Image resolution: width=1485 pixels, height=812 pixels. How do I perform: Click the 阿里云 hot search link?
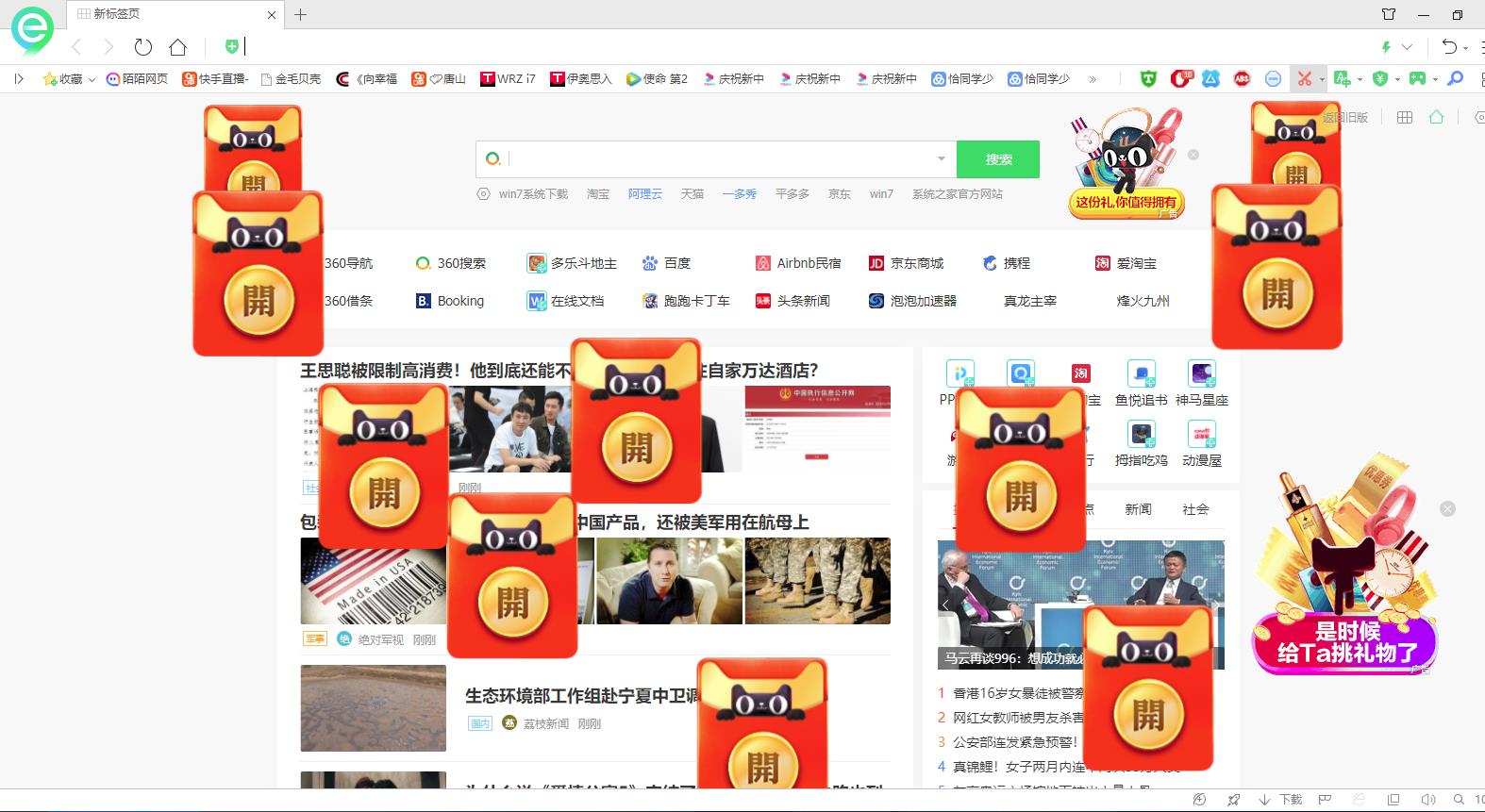point(645,194)
